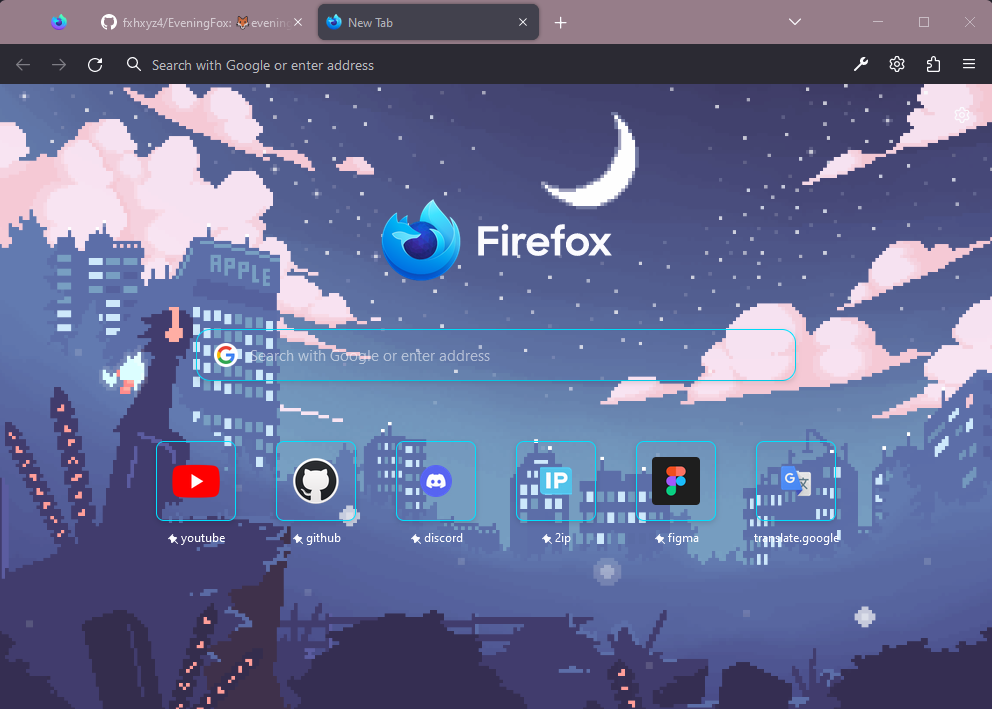Image resolution: width=992 pixels, height=709 pixels.
Task: Open the 2ip shortcut tile
Action: (556, 481)
